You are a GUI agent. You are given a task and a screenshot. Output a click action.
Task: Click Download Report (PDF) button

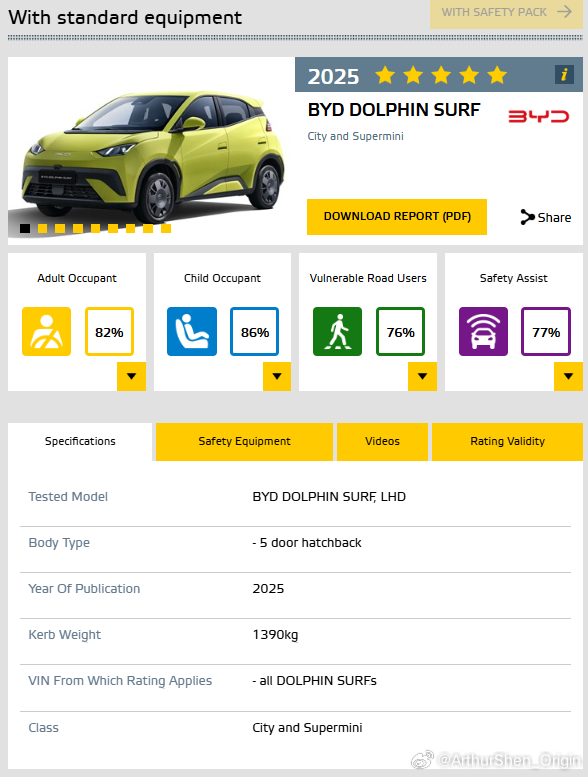pyautogui.click(x=397, y=217)
